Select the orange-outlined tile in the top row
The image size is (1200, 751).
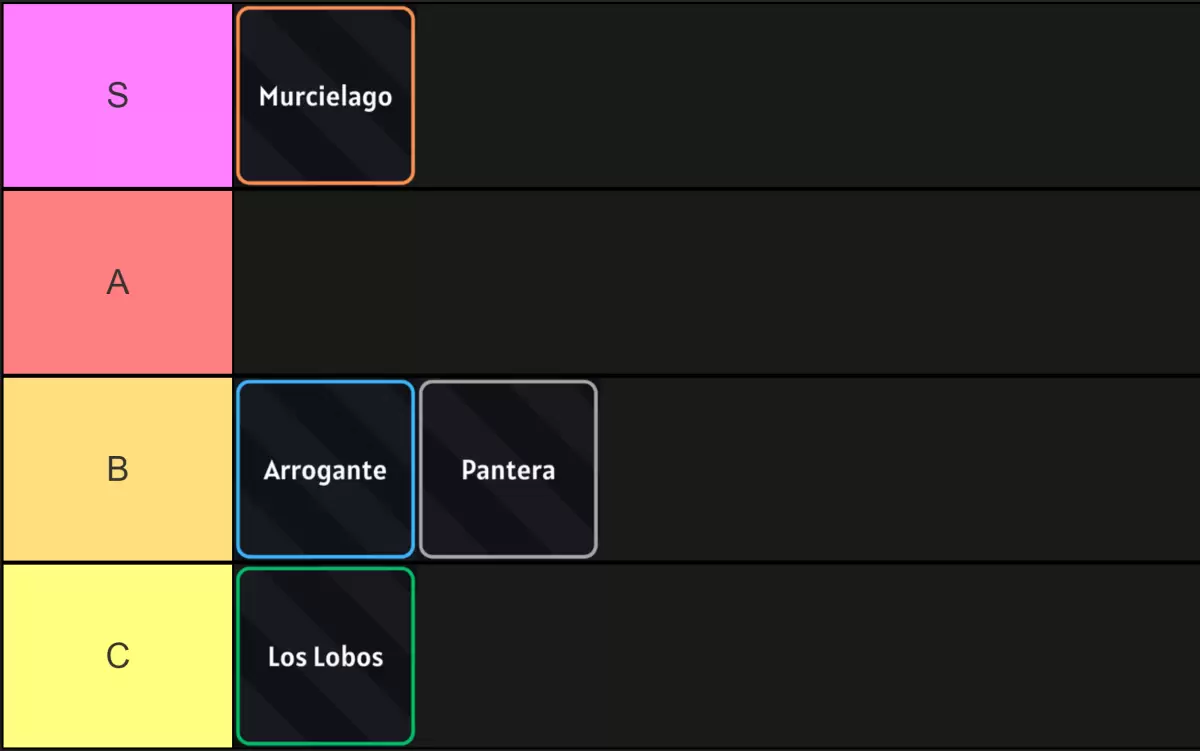click(x=325, y=95)
